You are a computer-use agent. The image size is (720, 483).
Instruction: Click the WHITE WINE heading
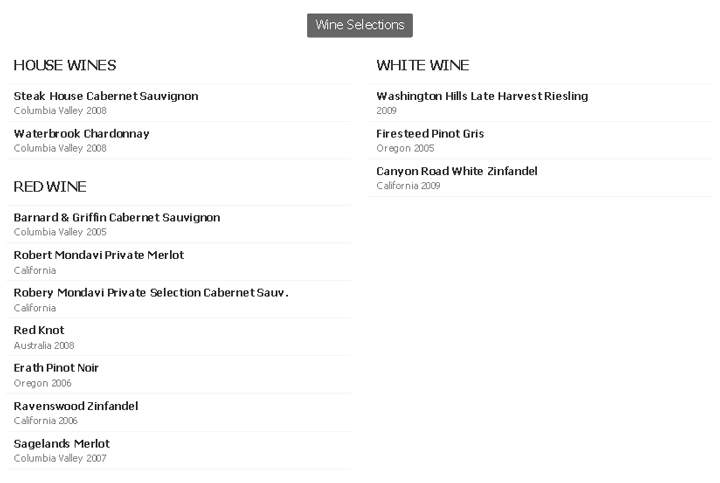point(422,65)
